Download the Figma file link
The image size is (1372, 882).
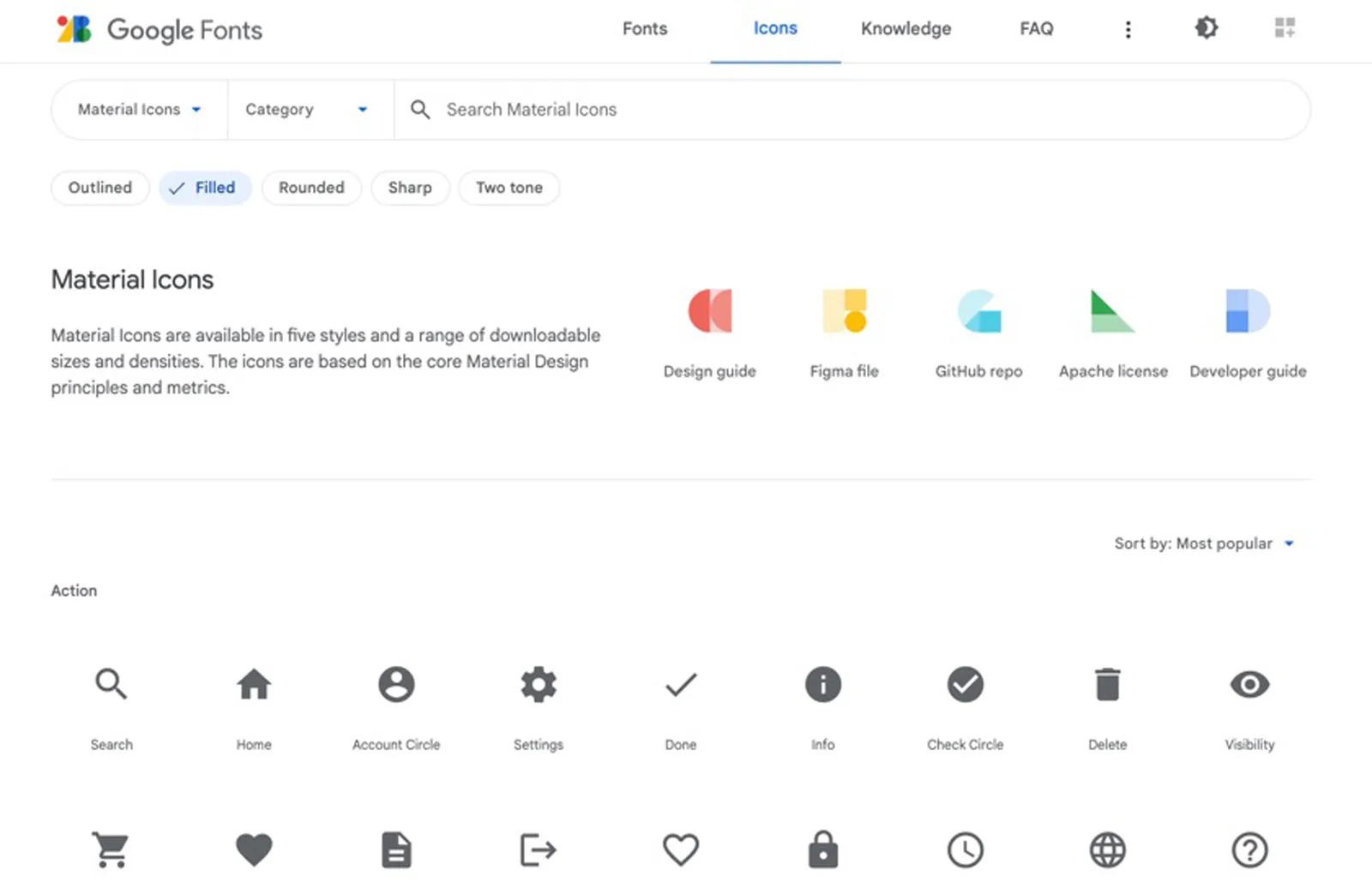point(845,334)
